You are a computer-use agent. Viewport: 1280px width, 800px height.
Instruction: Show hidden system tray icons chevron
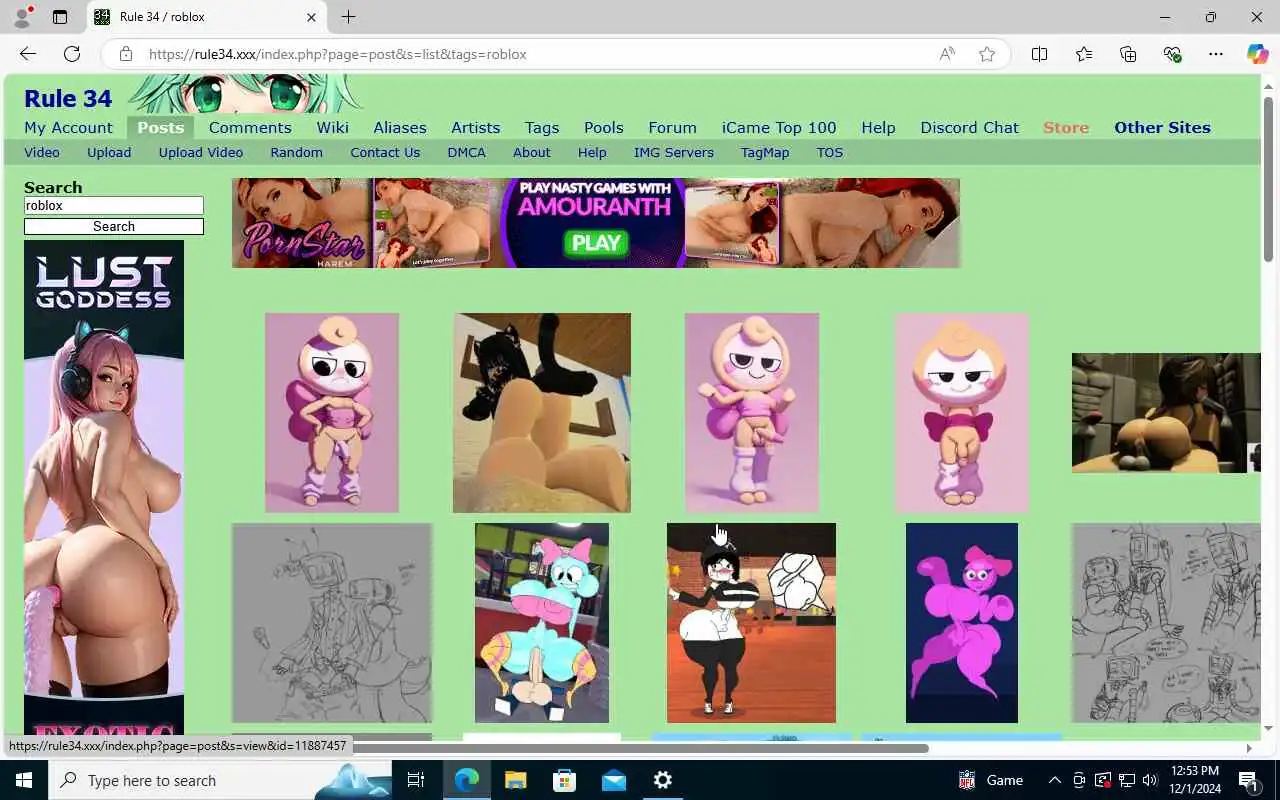(1054, 780)
